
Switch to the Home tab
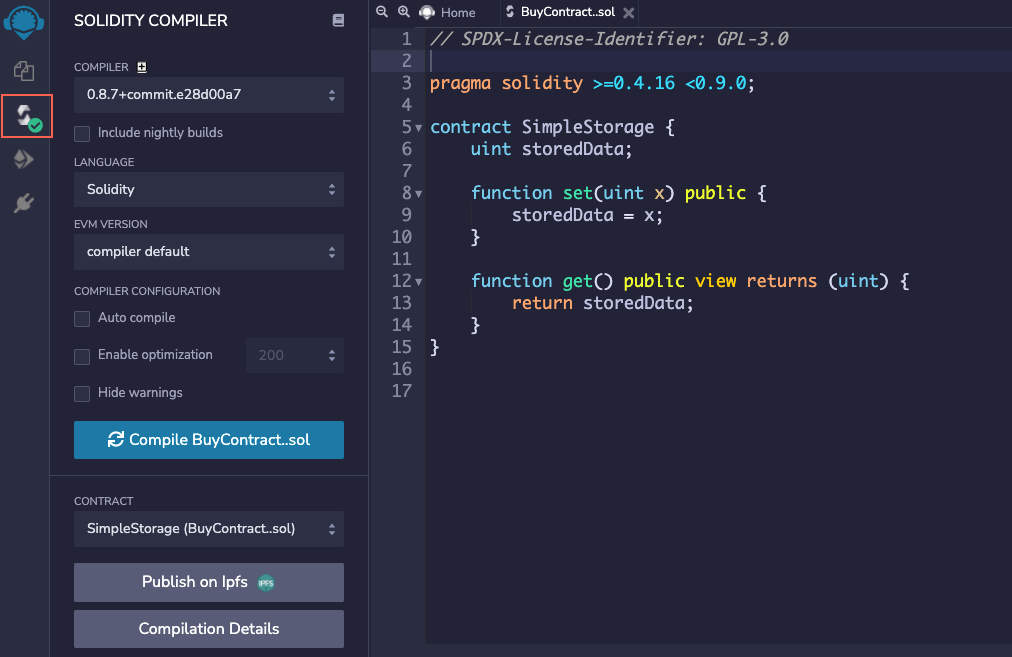[450, 13]
